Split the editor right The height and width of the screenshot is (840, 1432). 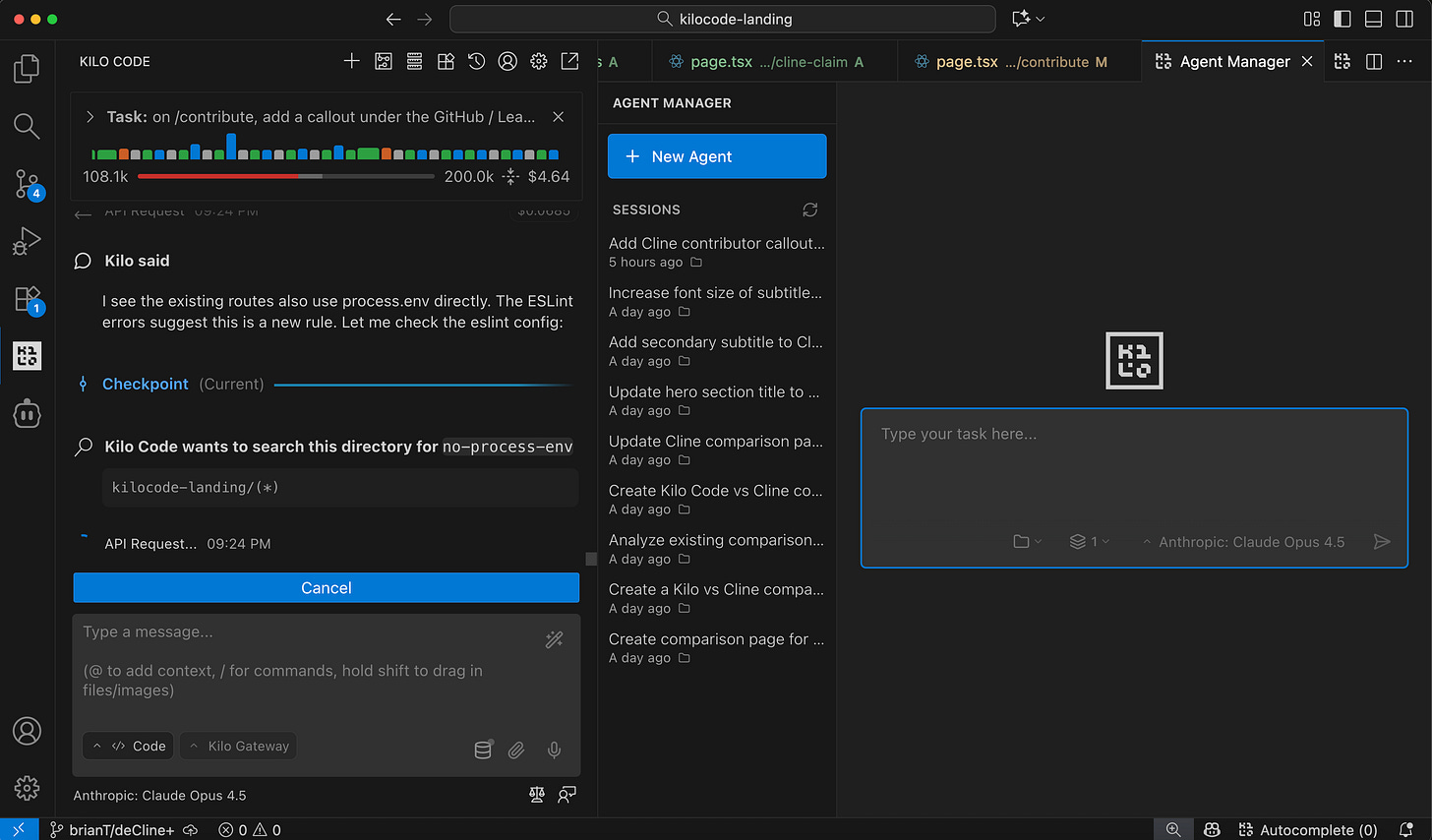coord(1374,61)
